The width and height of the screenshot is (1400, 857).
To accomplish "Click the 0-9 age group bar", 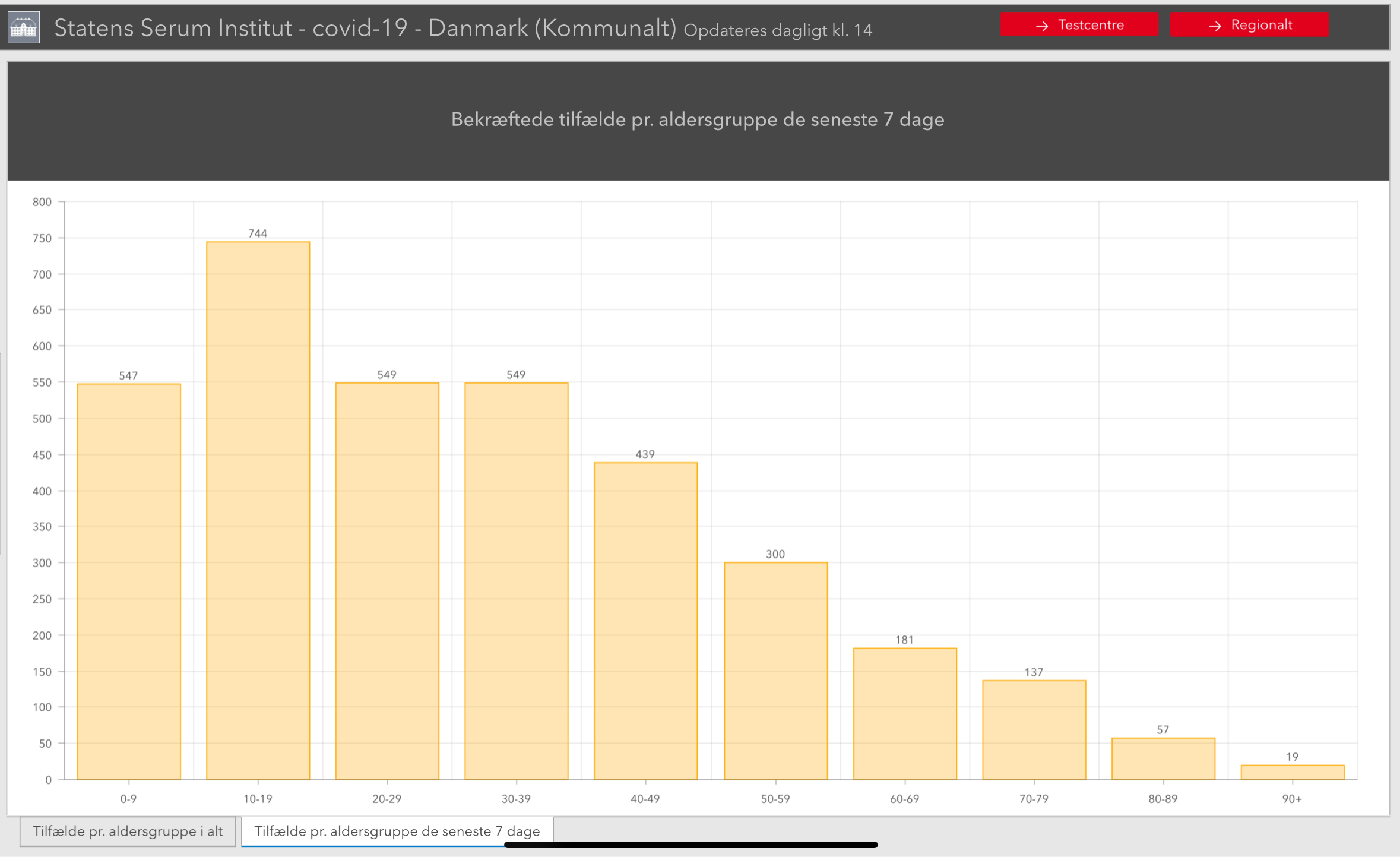I will 129,582.
